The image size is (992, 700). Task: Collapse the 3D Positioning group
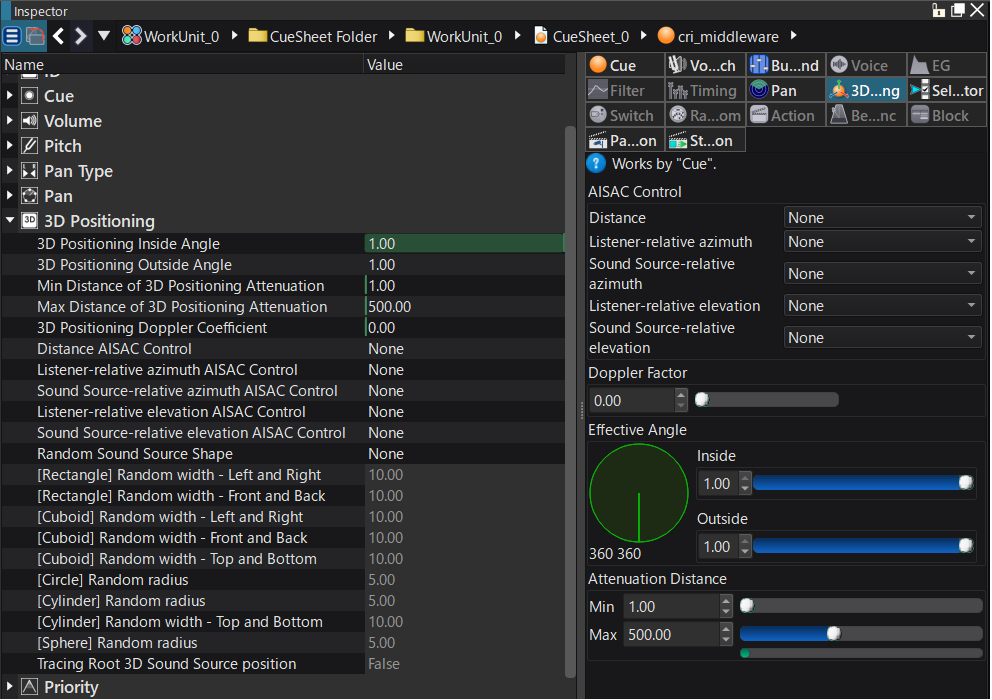10,221
